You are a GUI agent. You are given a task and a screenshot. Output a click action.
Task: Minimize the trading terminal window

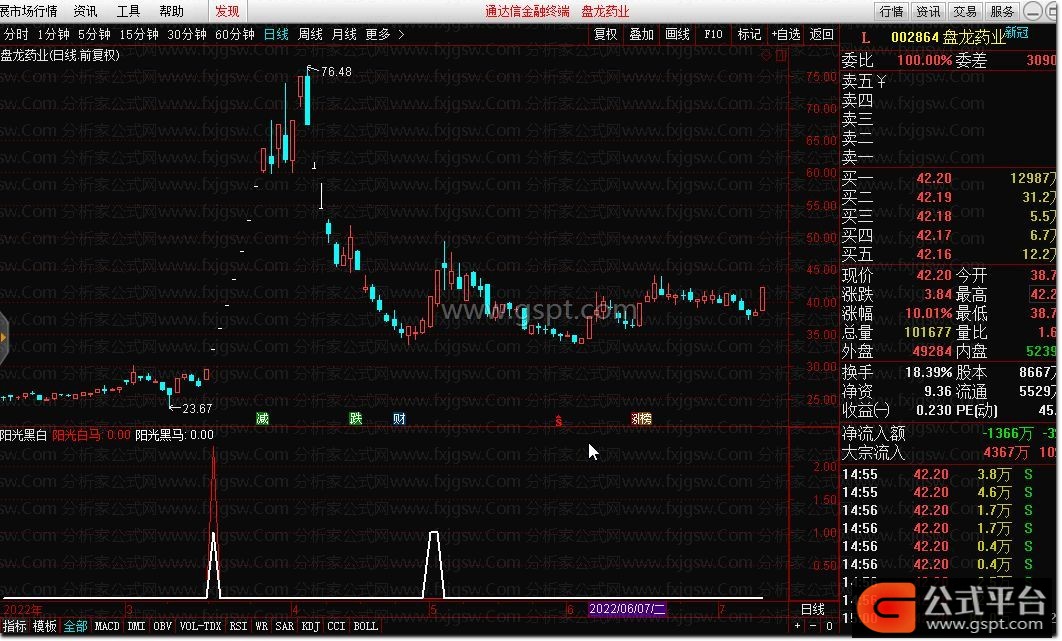coord(1034,11)
